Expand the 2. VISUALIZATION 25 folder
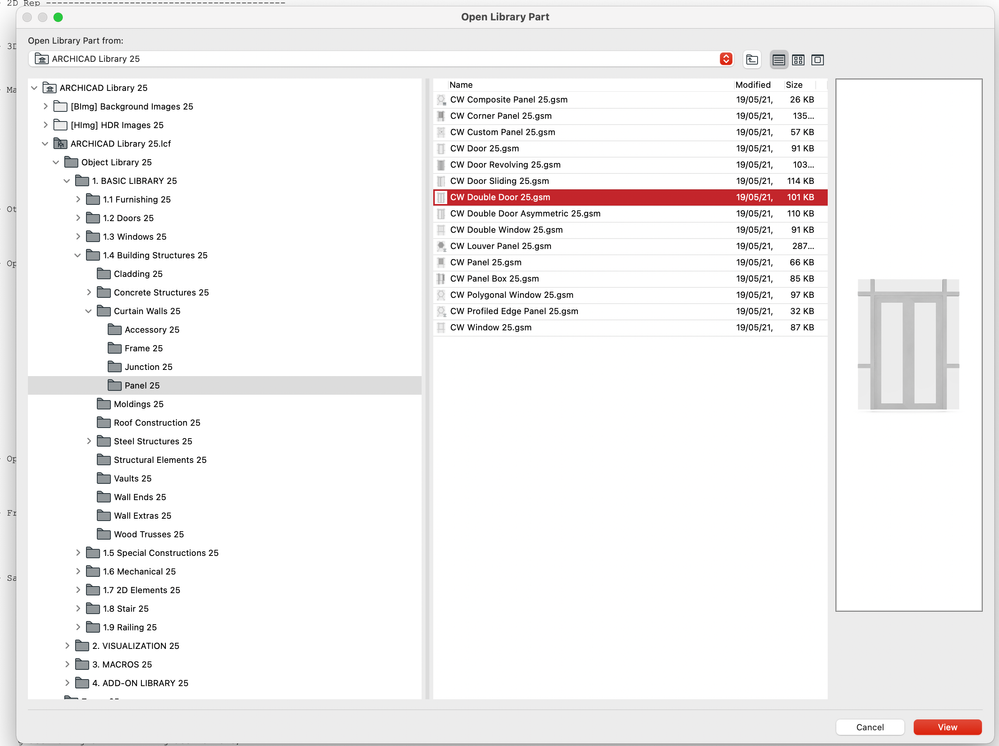Image resolution: width=999 pixels, height=746 pixels. 67,645
